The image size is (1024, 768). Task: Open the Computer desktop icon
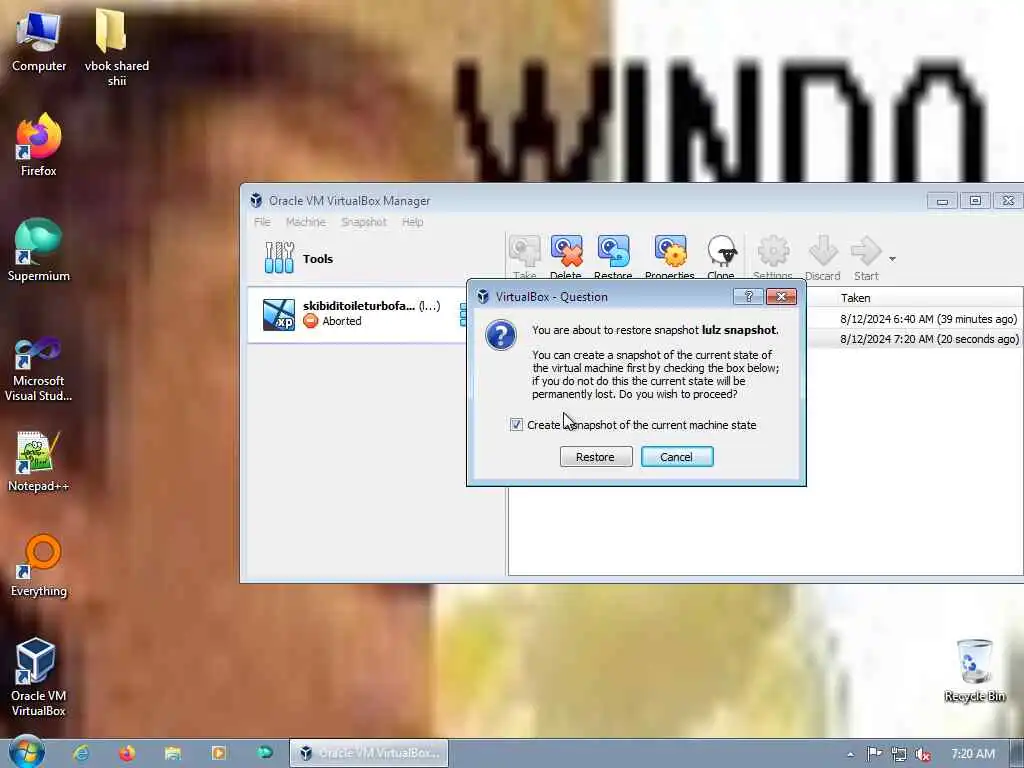[39, 40]
